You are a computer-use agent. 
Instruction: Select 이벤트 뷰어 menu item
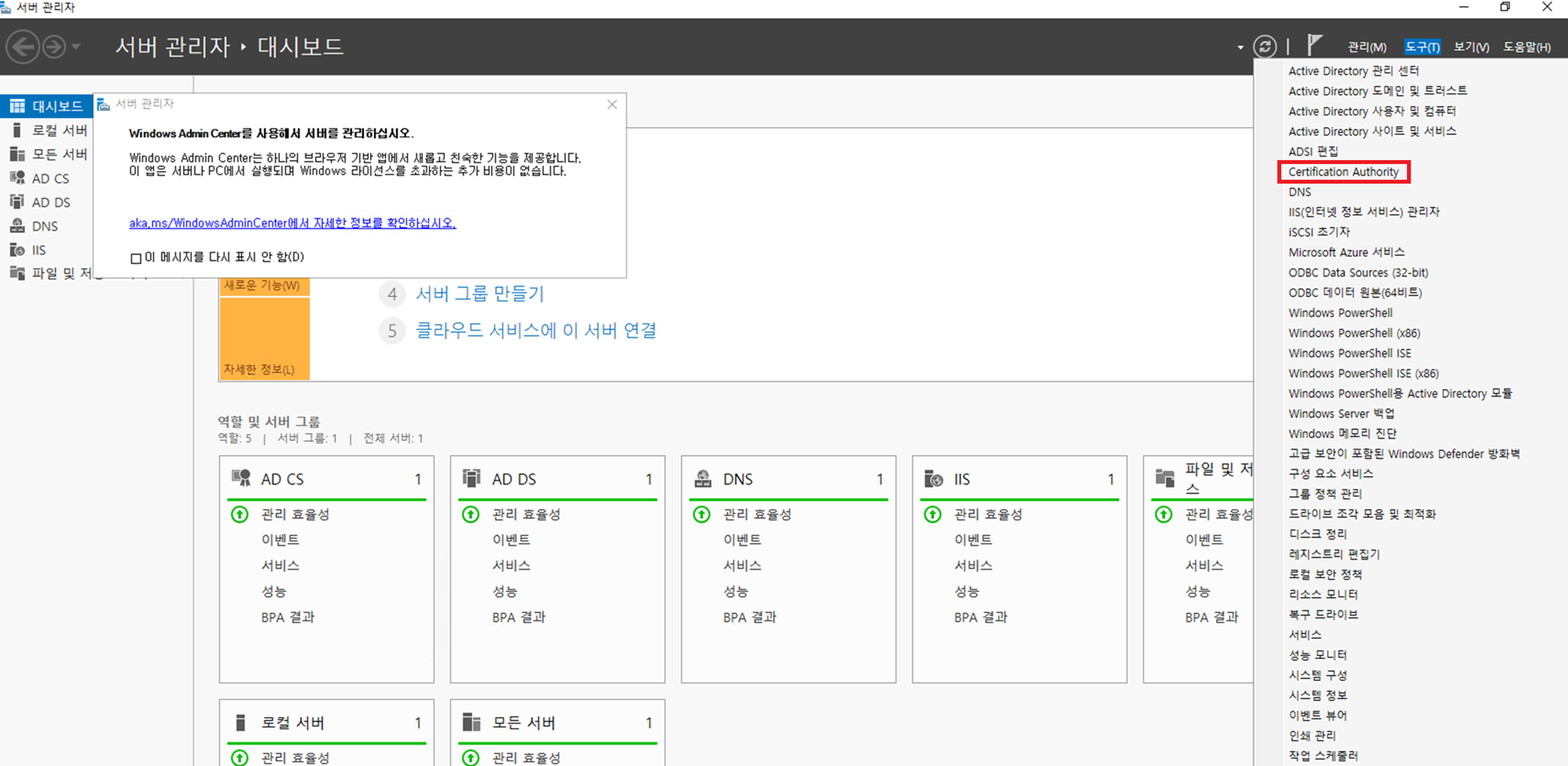click(x=1318, y=716)
